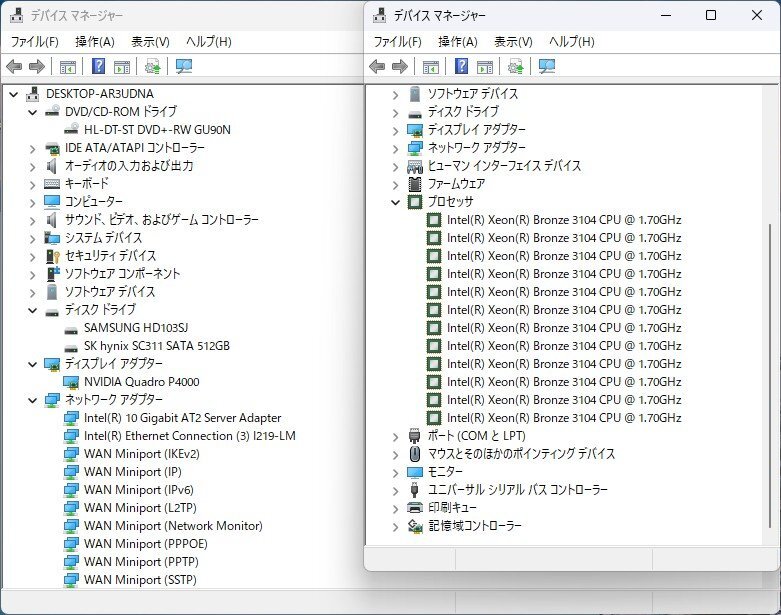Select Intel(R) Ethernet Connection (3) I219-LM
This screenshot has width=781, height=615.
click(189, 436)
